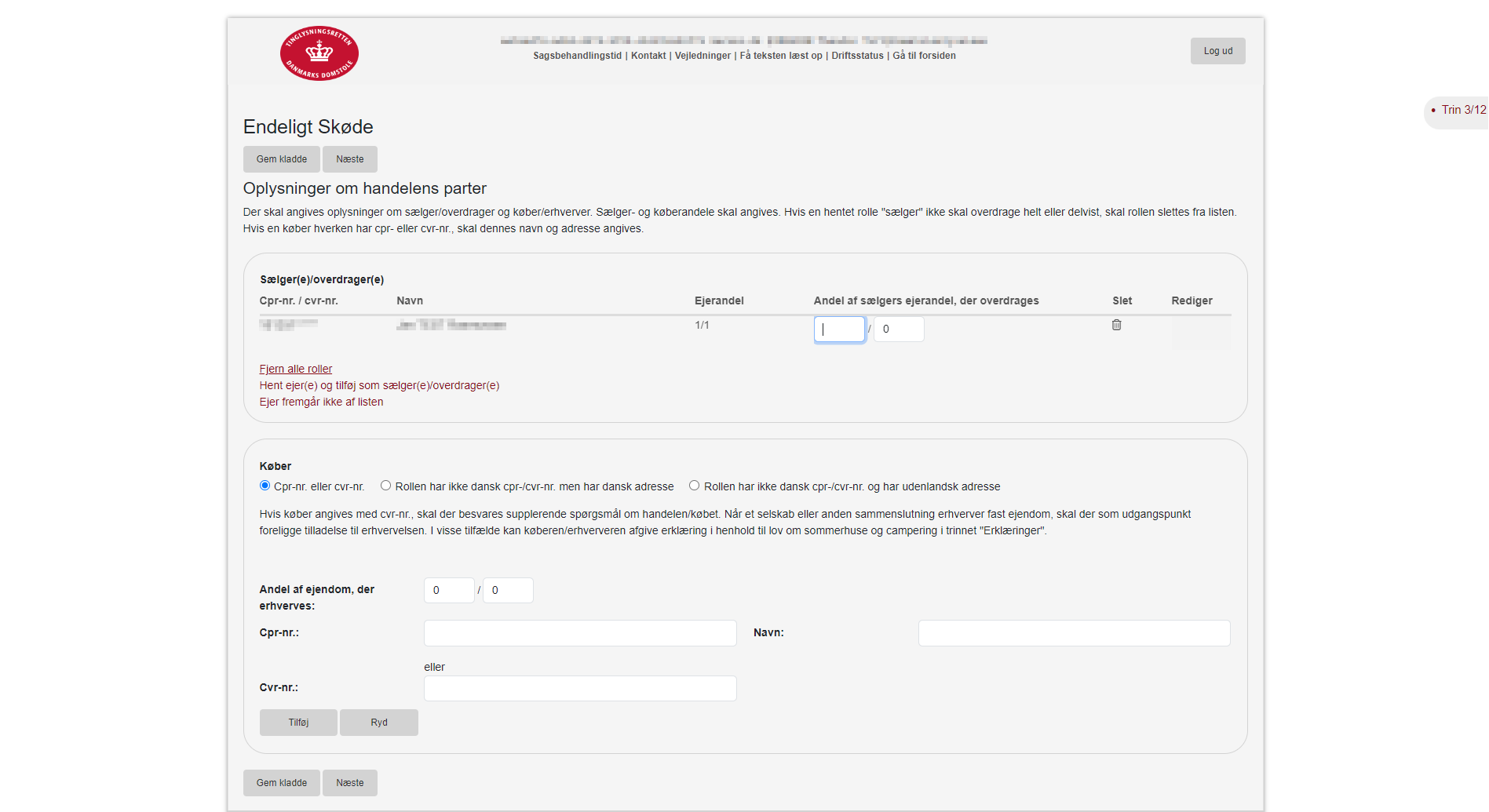Click the Fjern alle roller link
The height and width of the screenshot is (812, 1489).
296,369
